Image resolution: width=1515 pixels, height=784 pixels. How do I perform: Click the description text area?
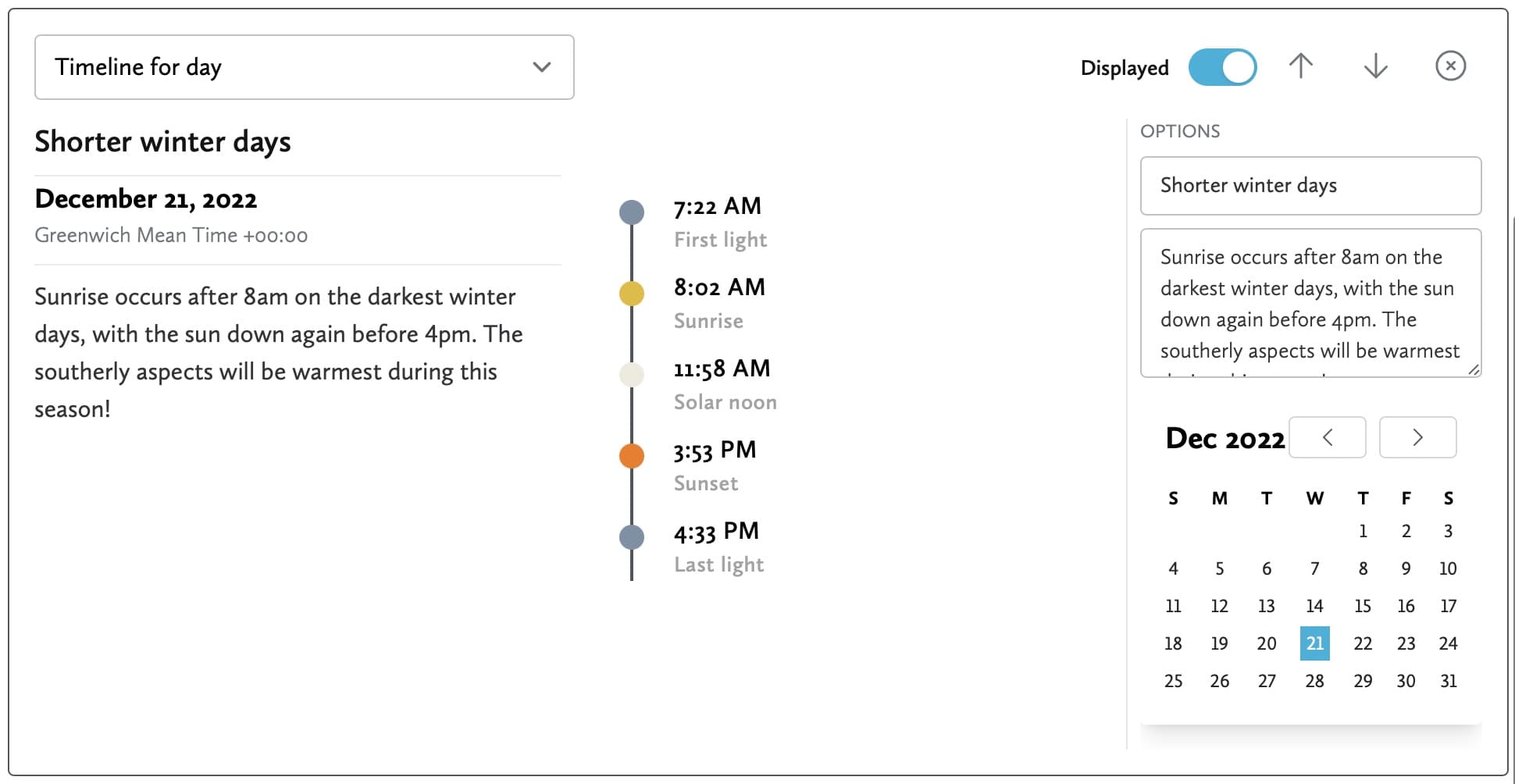point(1310,303)
